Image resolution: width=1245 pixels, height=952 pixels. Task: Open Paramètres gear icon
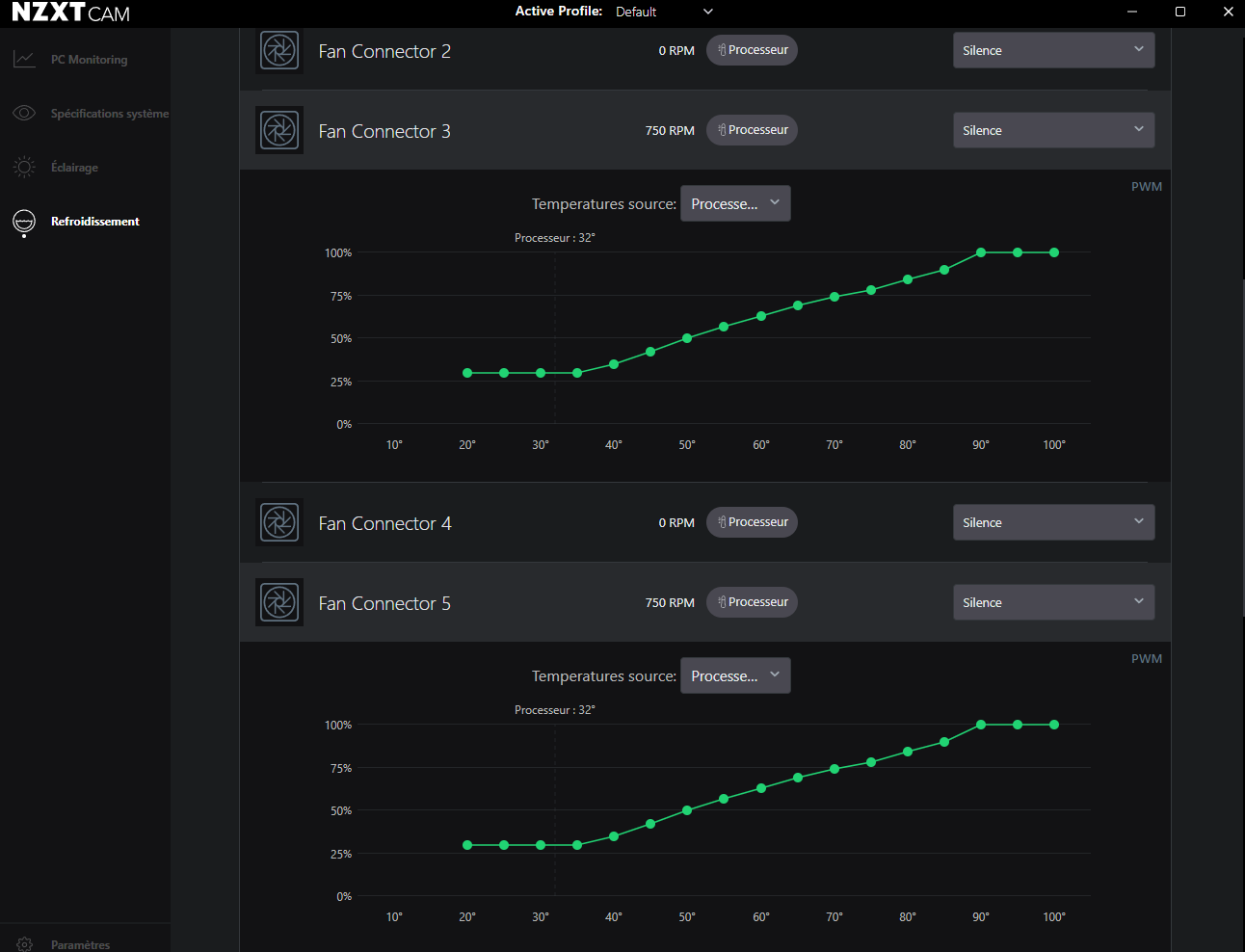24,944
